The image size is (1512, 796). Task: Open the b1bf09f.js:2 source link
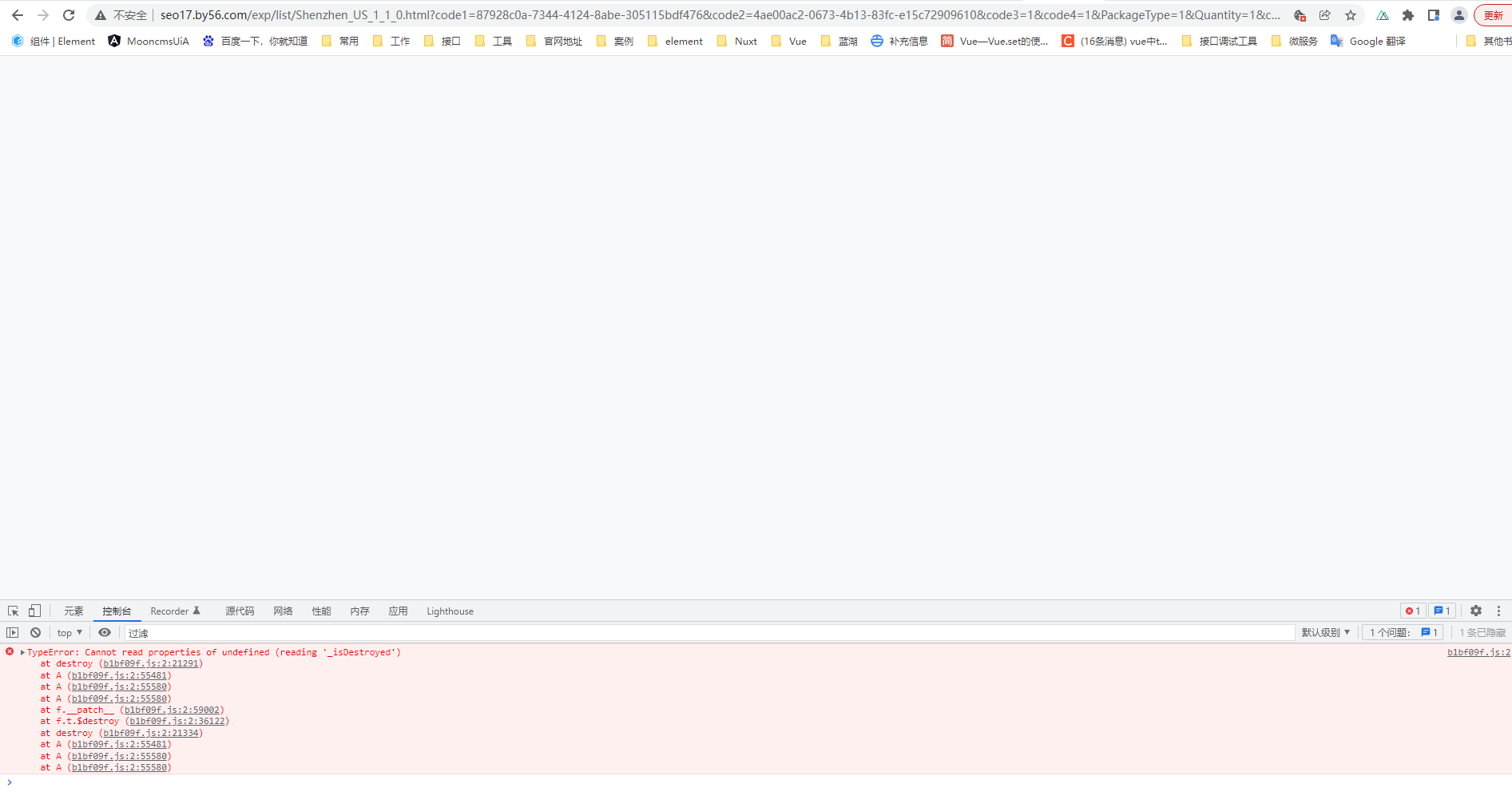coord(1478,652)
